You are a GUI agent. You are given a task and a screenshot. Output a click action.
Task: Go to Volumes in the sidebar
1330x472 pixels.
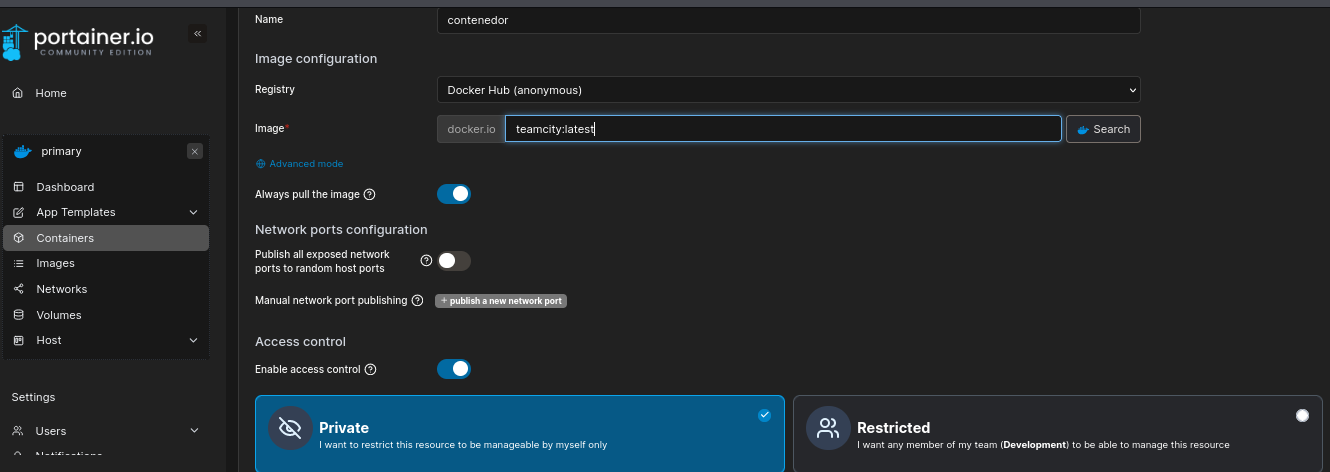(x=58, y=315)
